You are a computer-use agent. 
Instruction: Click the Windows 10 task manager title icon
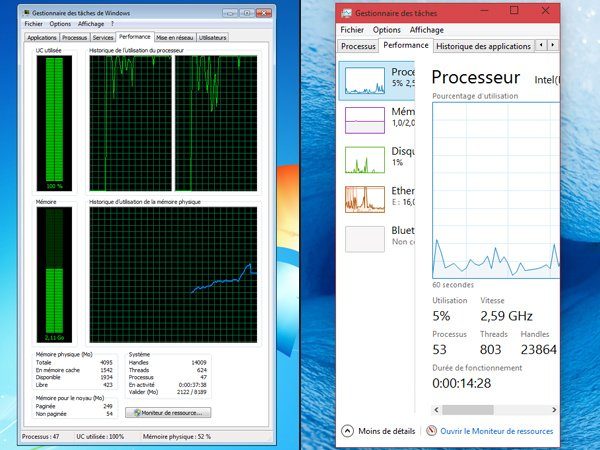point(346,13)
